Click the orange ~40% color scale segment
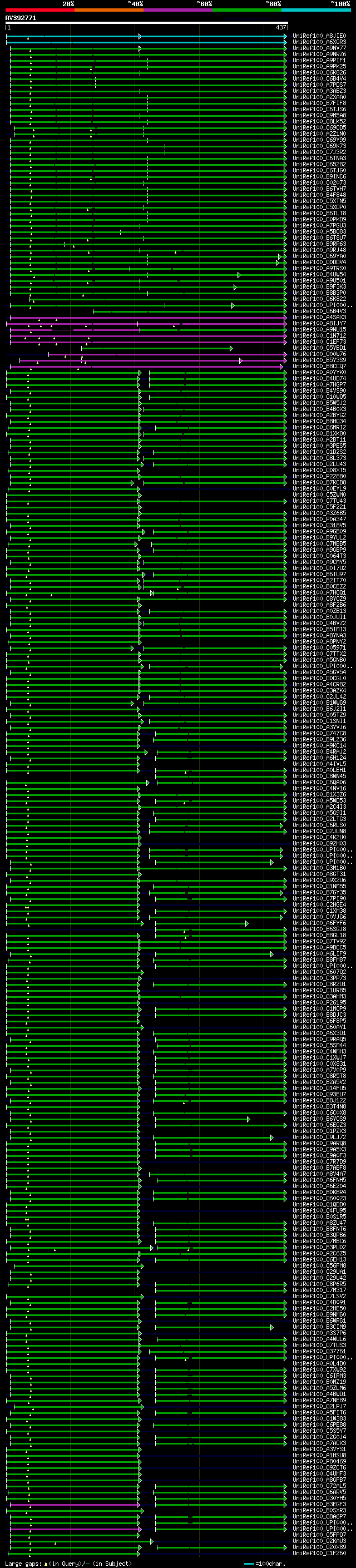 point(109,10)
